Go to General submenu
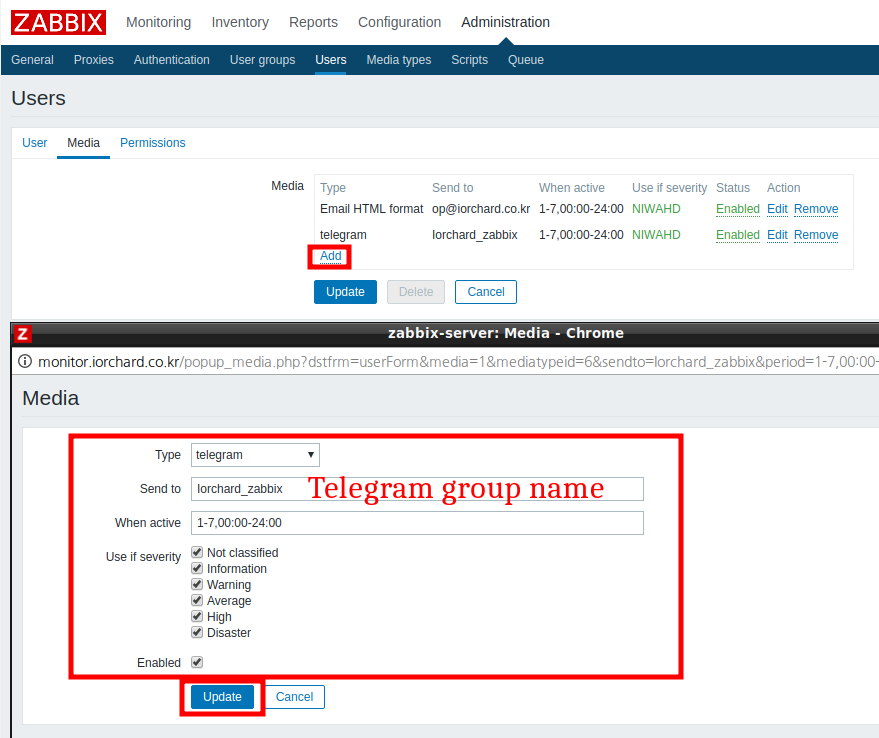This screenshot has height=738, width=879. (33, 60)
